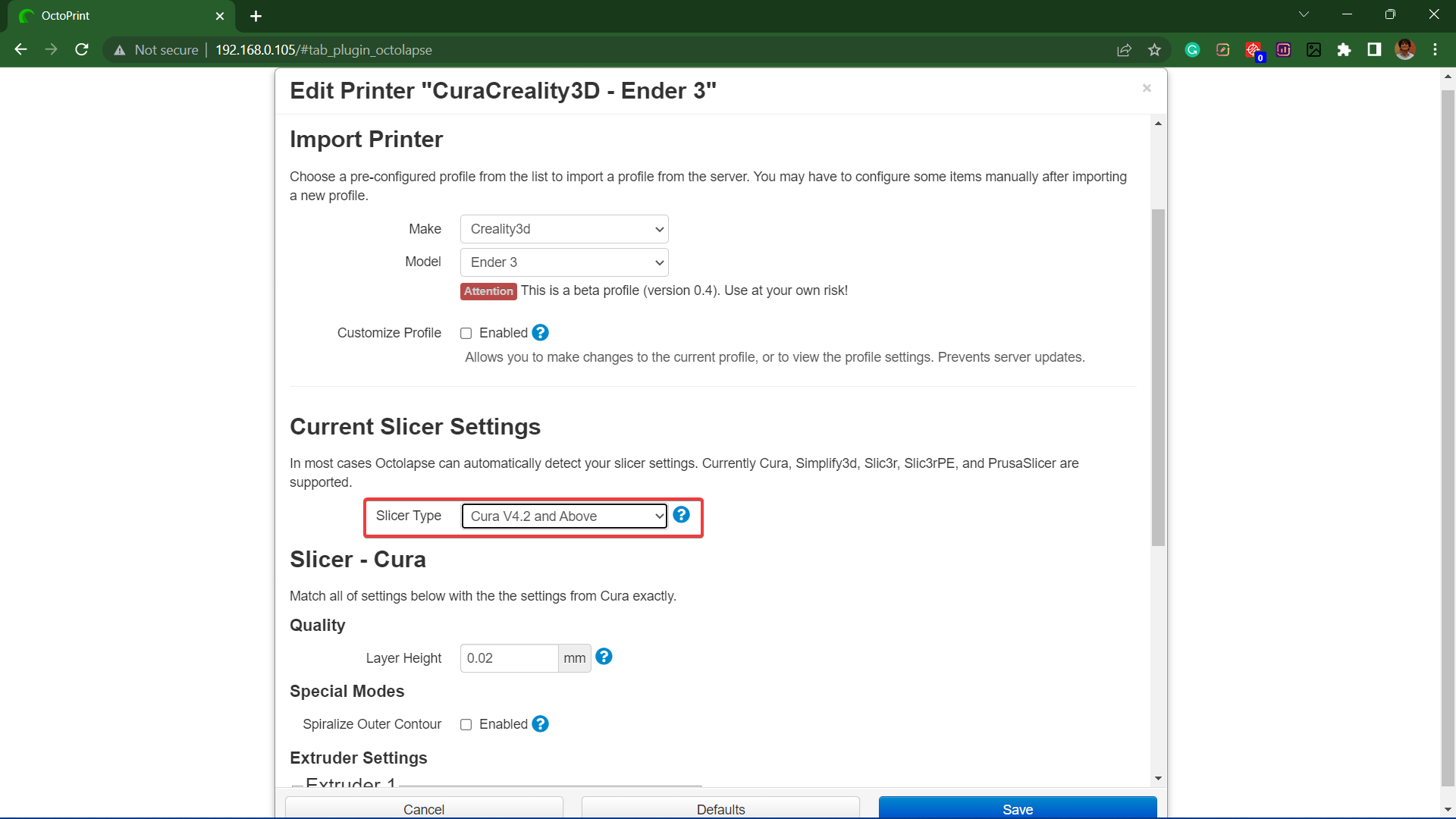Screen dimensions: 1456x819
Task: Click the Current Slicer Settings heading
Action: pyautogui.click(x=415, y=427)
